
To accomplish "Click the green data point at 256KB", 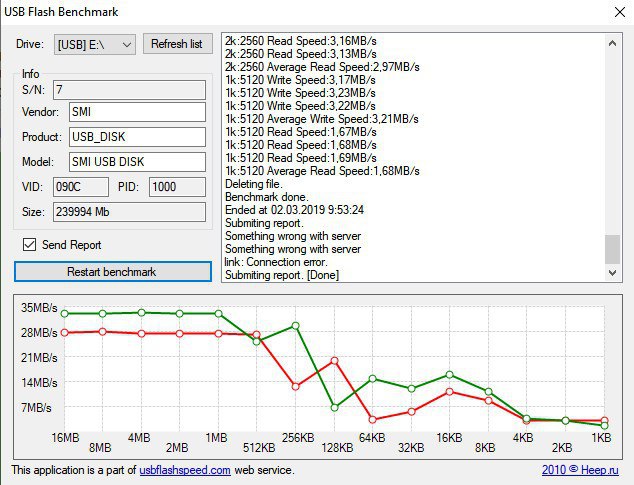I will coord(296,326).
